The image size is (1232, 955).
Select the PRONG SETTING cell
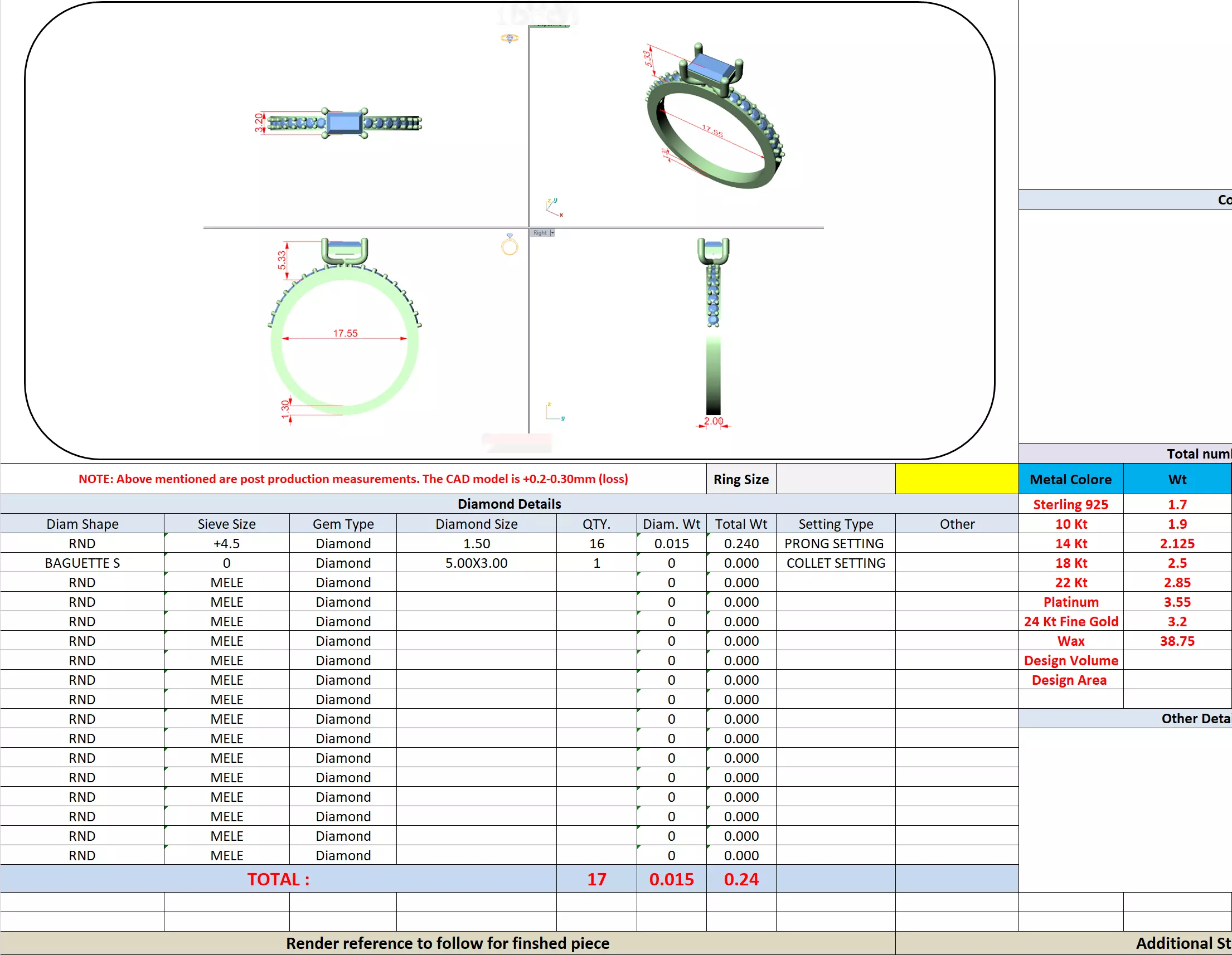pyautogui.click(x=835, y=543)
